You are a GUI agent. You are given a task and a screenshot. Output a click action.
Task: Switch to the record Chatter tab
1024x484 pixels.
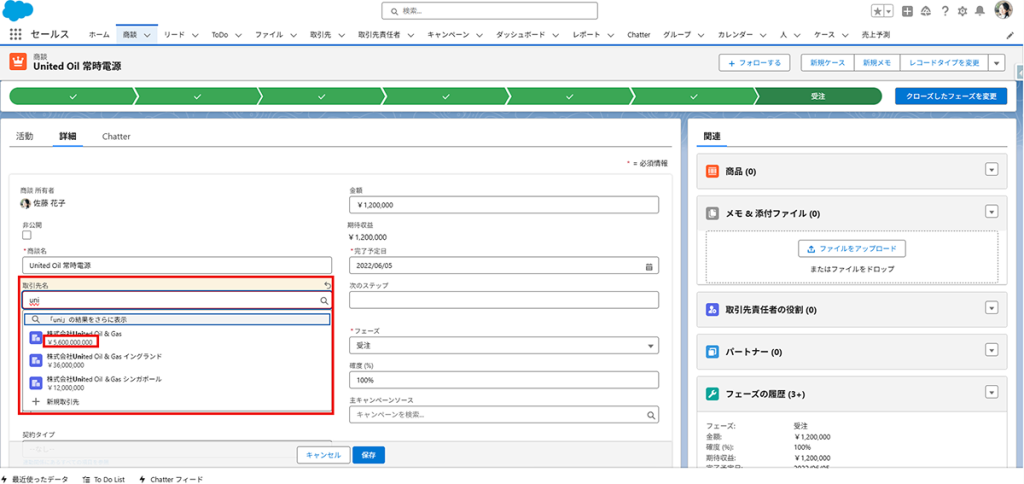coord(116,137)
